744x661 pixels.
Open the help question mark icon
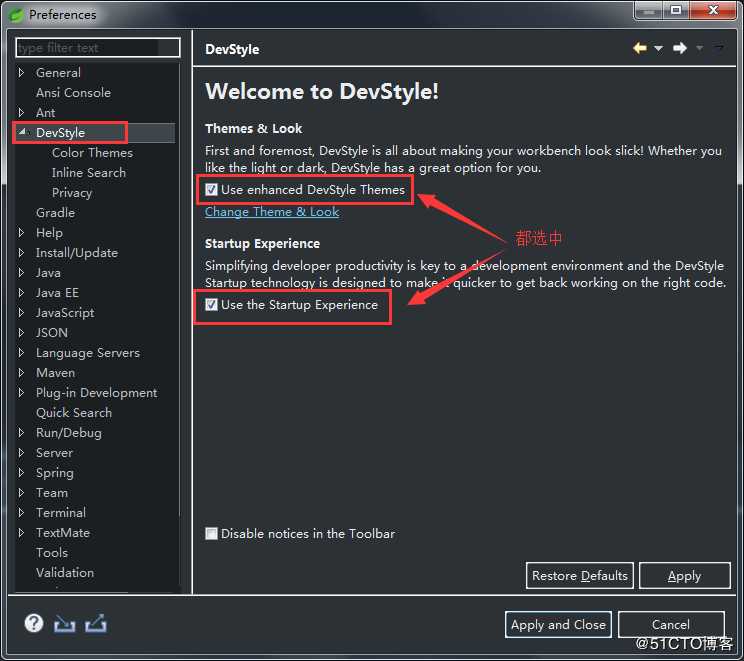[34, 623]
